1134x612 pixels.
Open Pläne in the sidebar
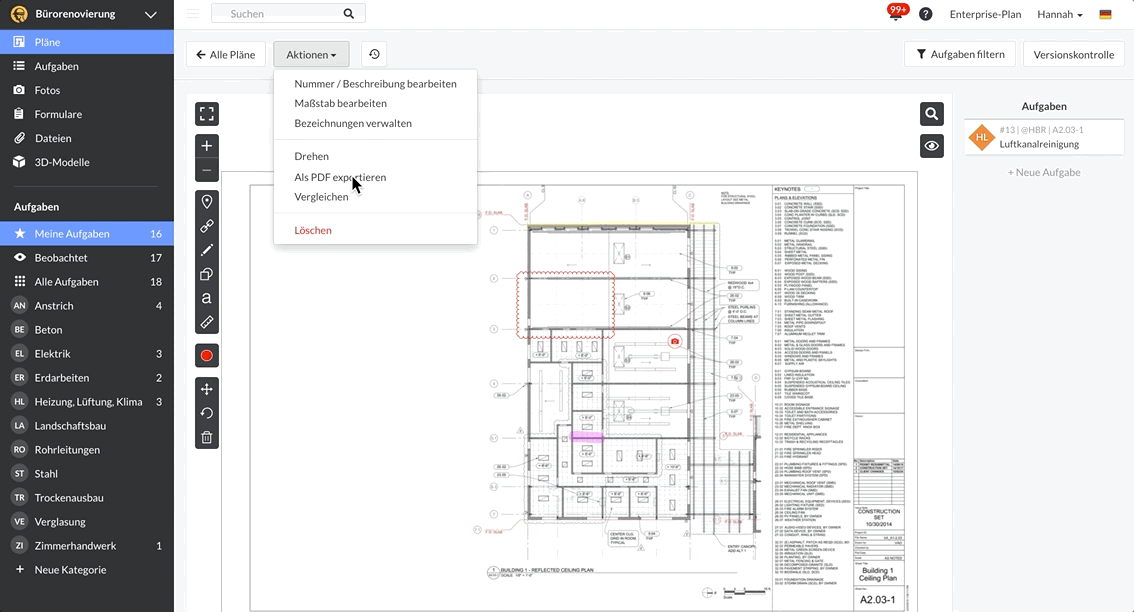pos(87,42)
